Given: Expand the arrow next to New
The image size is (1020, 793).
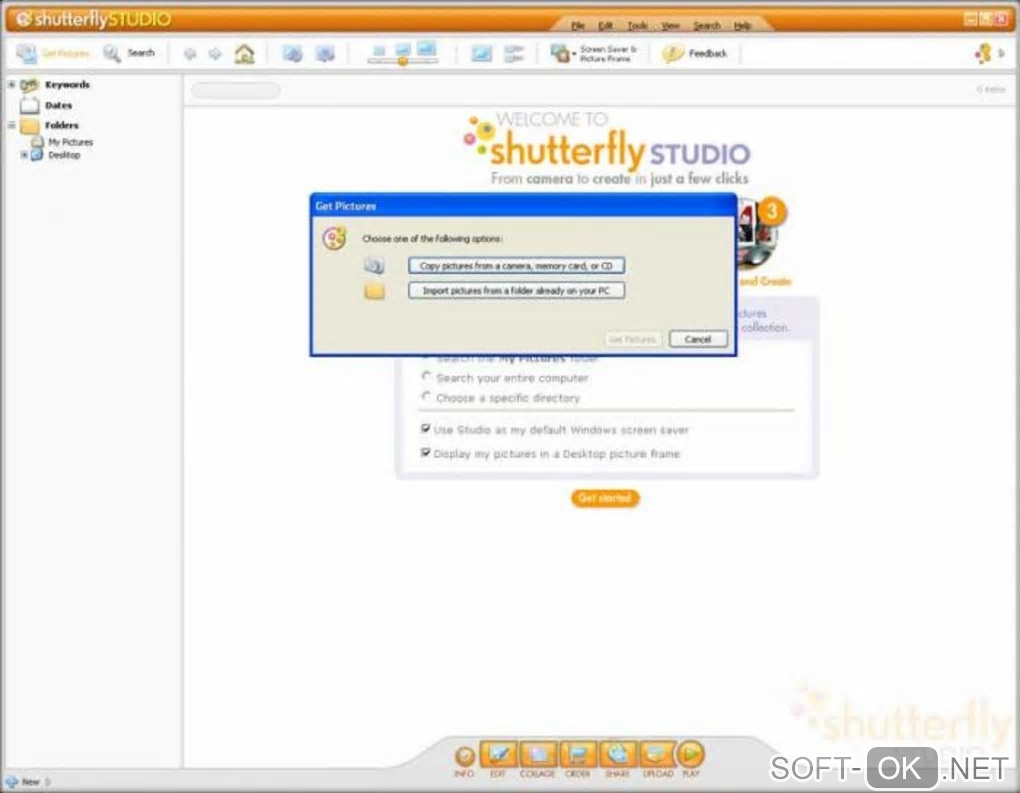Looking at the screenshot, I should point(48,781).
